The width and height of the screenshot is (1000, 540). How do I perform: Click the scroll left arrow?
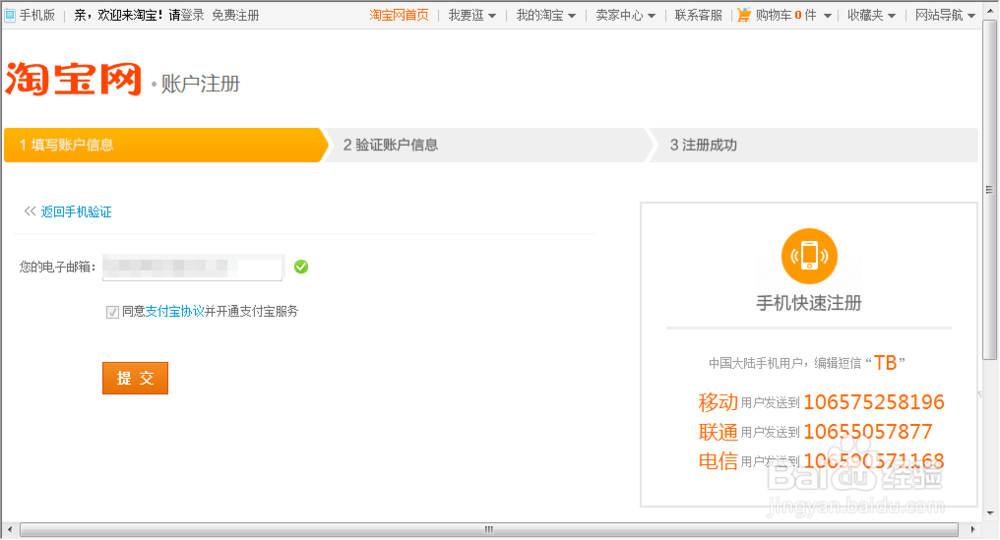(x=10, y=529)
